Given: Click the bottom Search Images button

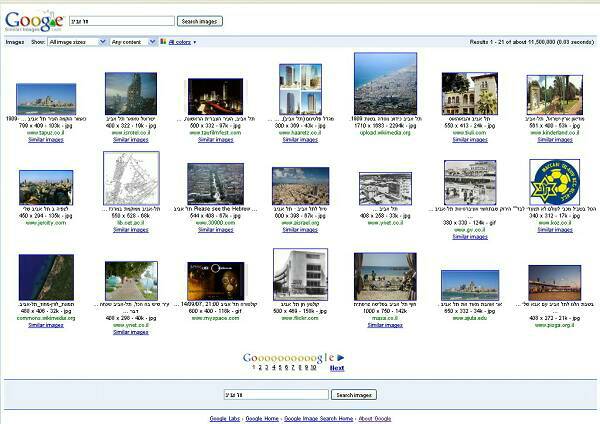Looking at the screenshot, I should [x=354, y=395].
